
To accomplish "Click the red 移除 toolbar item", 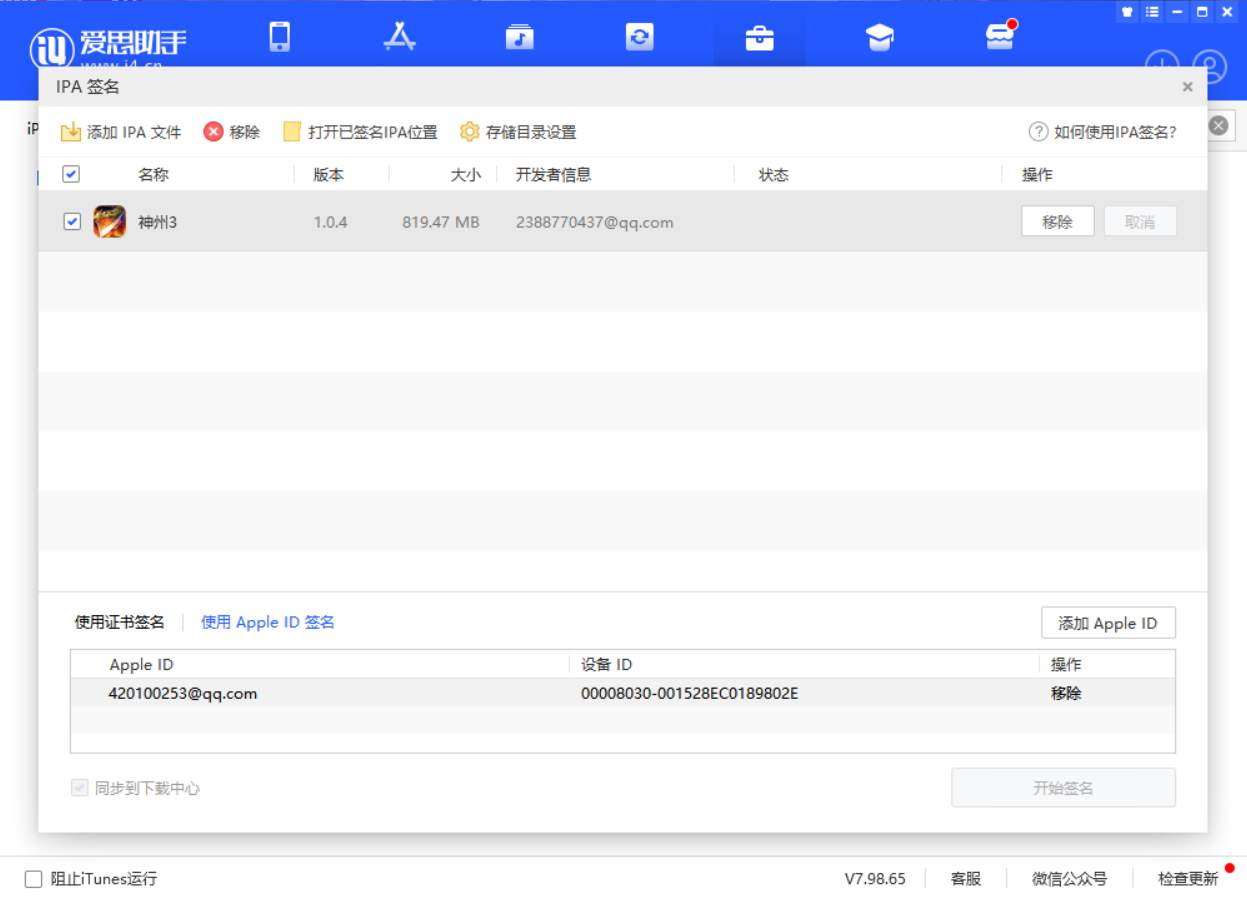I will [232, 132].
